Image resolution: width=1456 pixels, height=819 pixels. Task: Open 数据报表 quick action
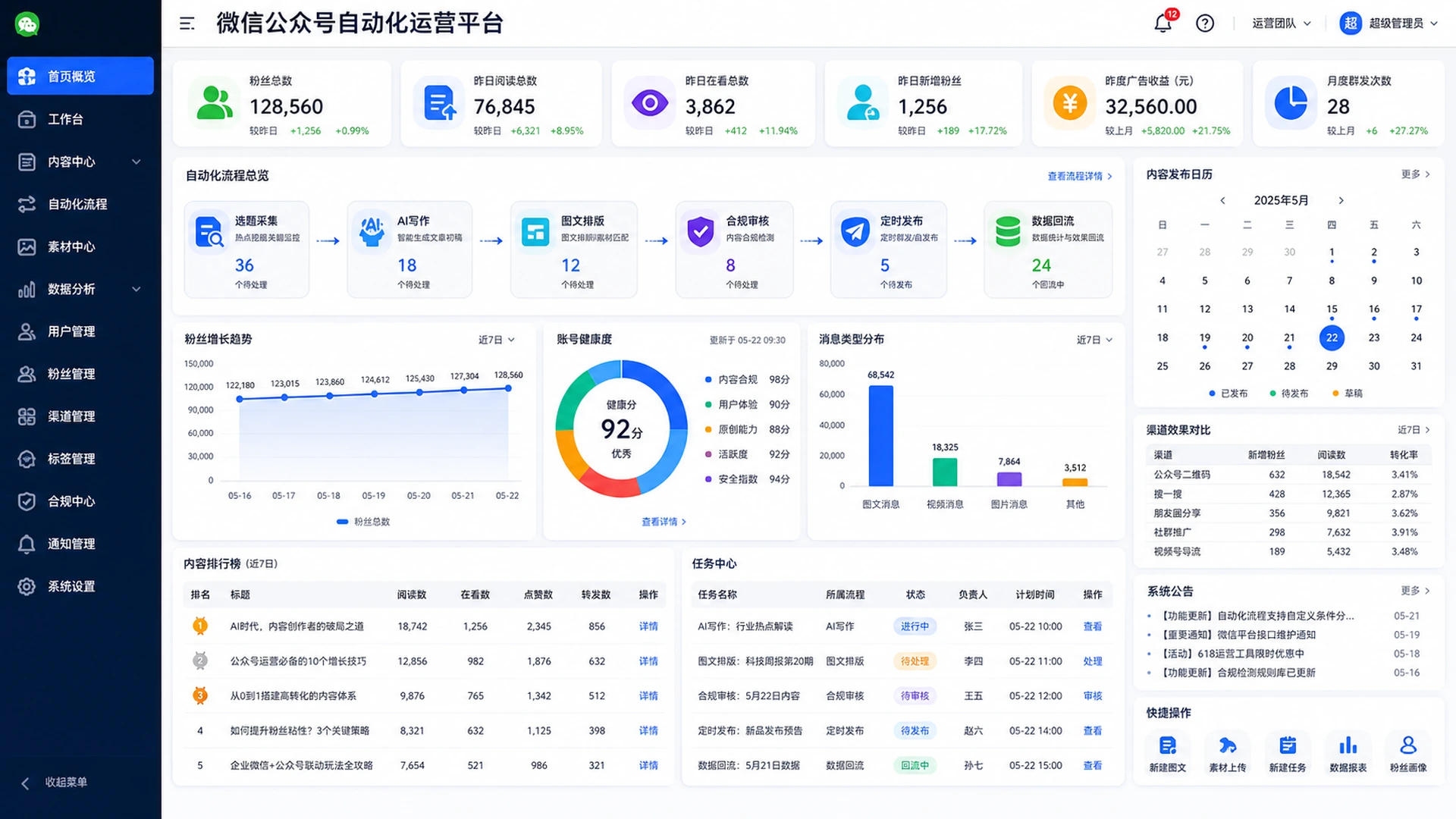click(x=1348, y=753)
